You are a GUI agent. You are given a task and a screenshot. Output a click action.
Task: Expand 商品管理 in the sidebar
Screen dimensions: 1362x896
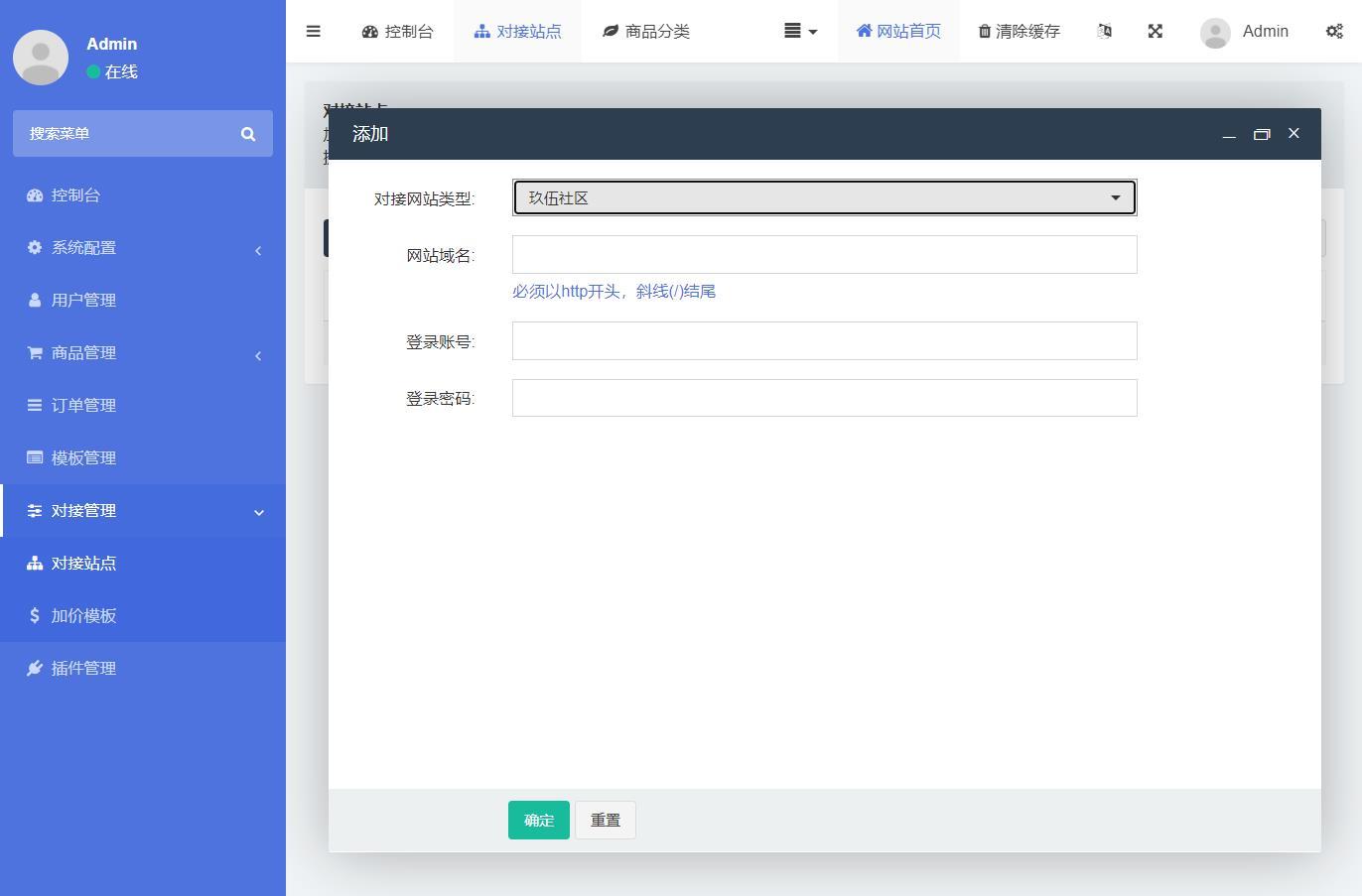point(143,353)
